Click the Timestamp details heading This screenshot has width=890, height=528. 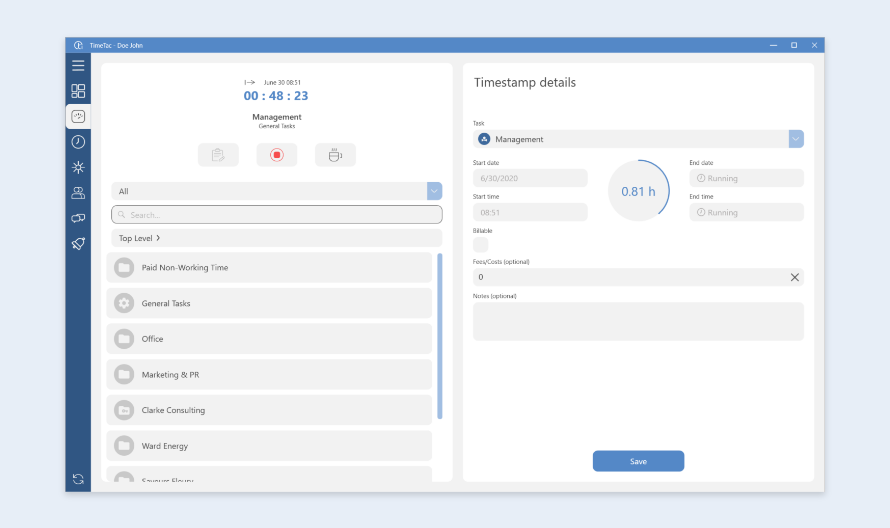click(x=525, y=83)
